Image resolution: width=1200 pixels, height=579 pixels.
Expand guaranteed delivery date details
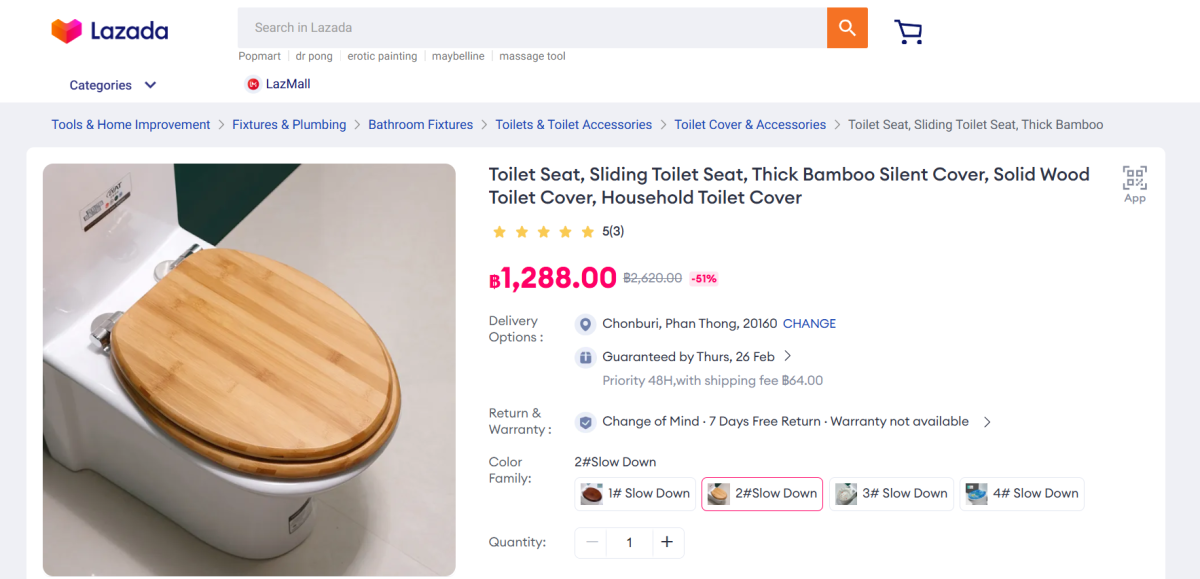point(788,356)
